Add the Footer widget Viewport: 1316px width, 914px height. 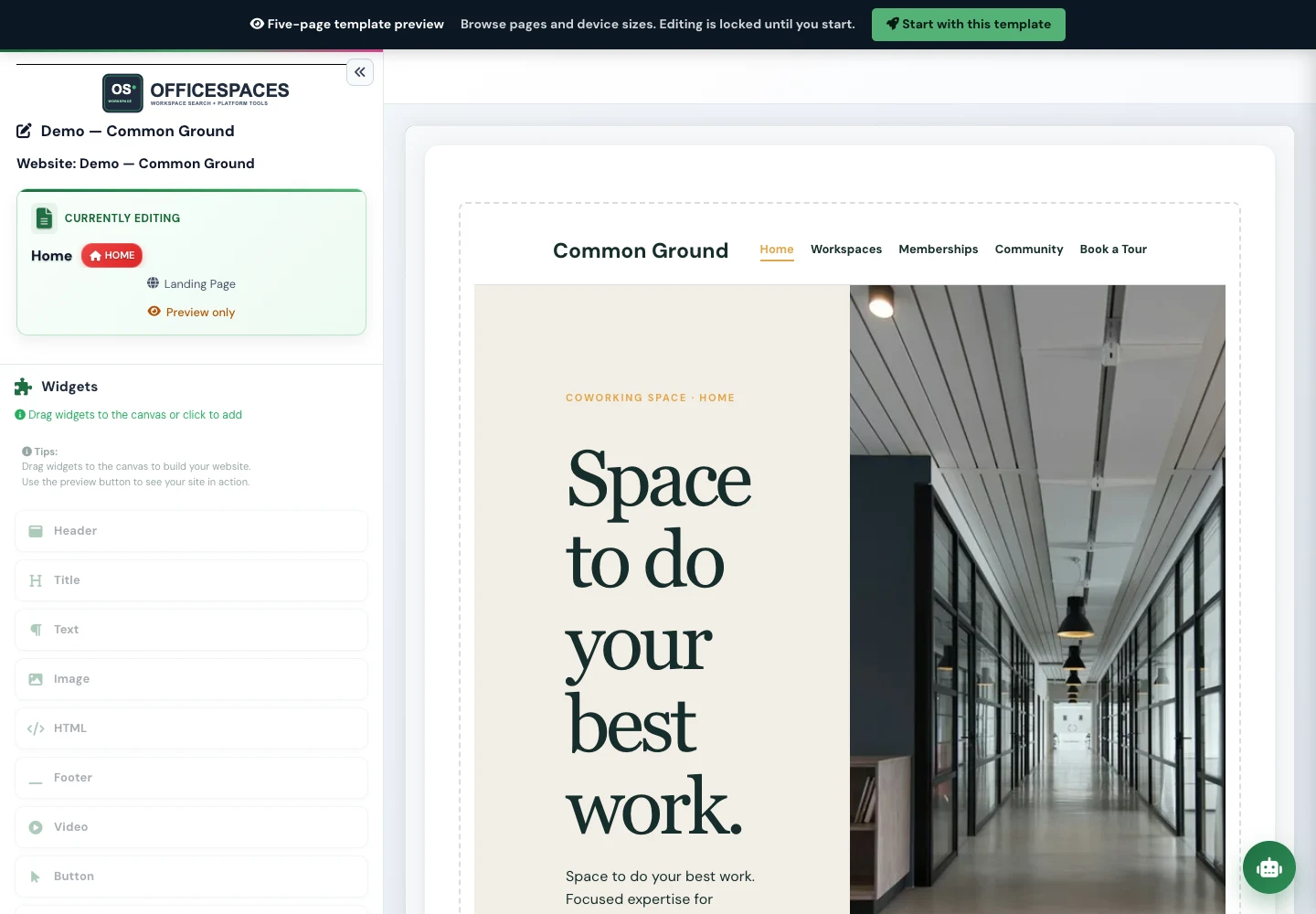coord(191,778)
